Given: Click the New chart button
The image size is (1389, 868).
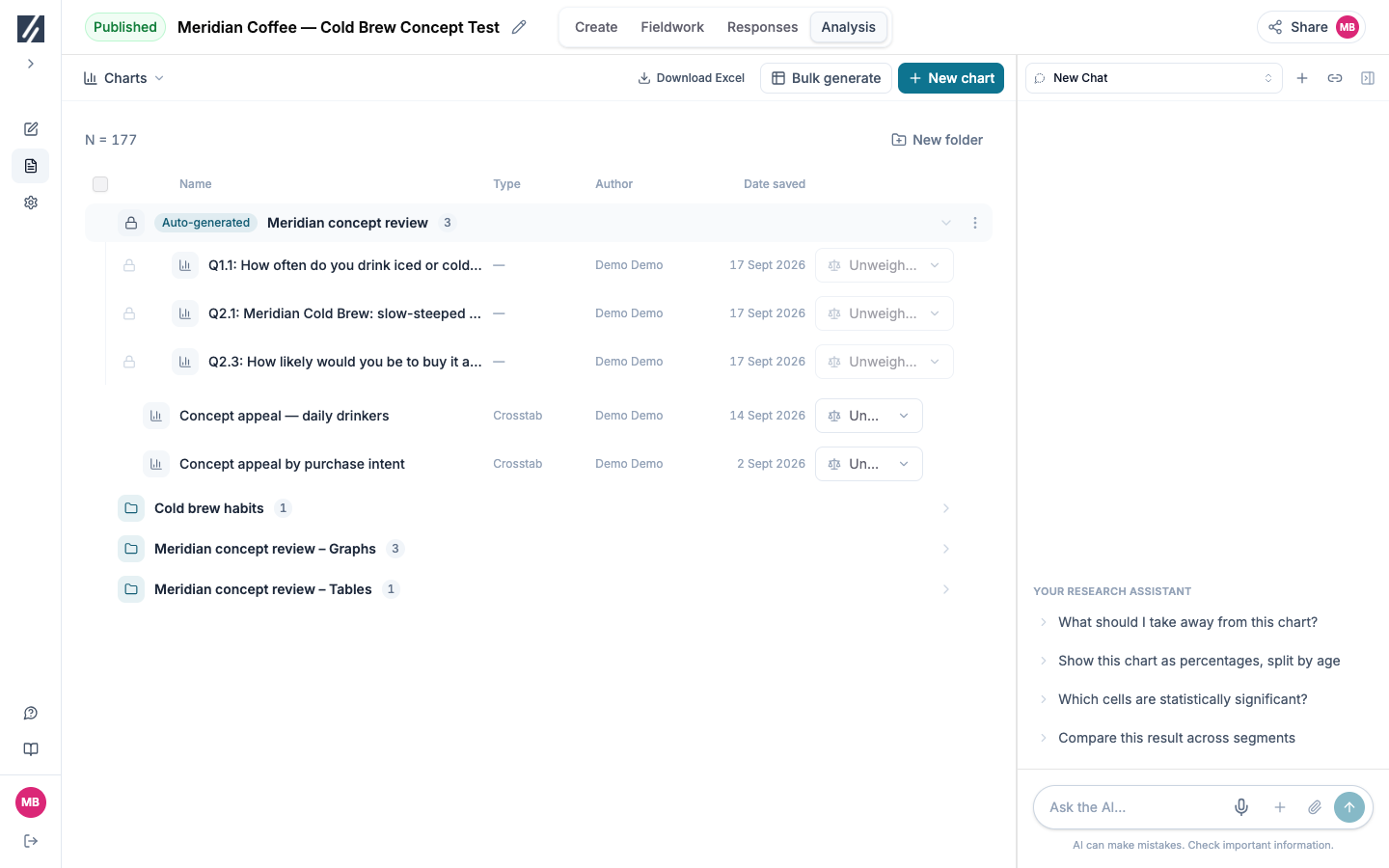Looking at the screenshot, I should pyautogui.click(x=951, y=78).
